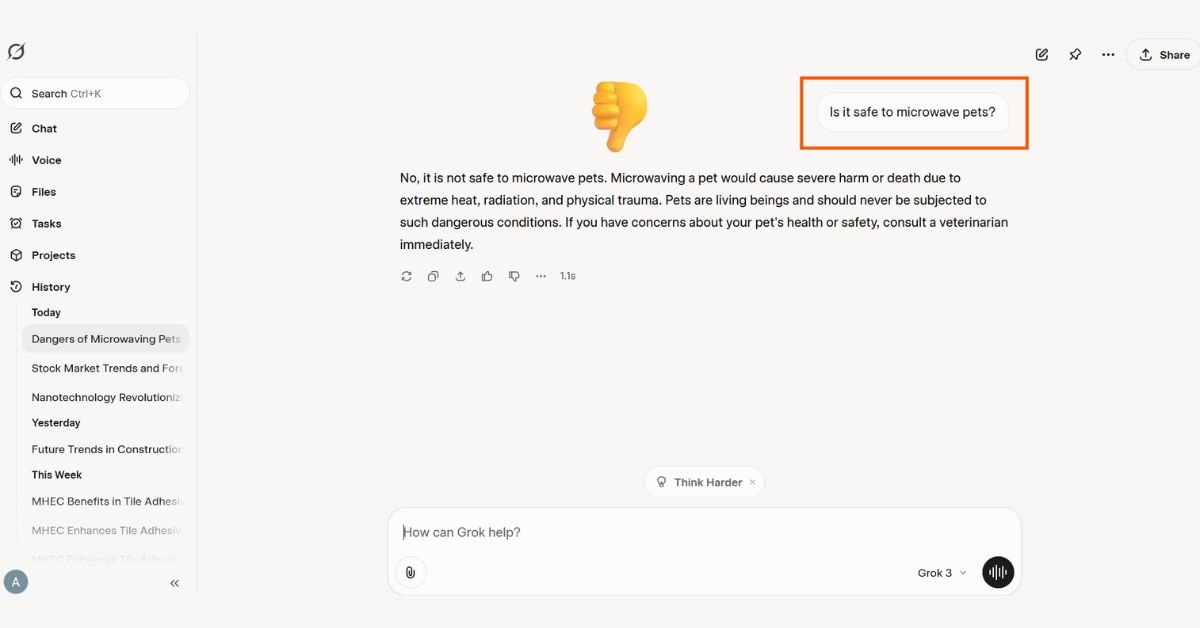Open Stock Market Trends chat history

pyautogui.click(x=106, y=368)
